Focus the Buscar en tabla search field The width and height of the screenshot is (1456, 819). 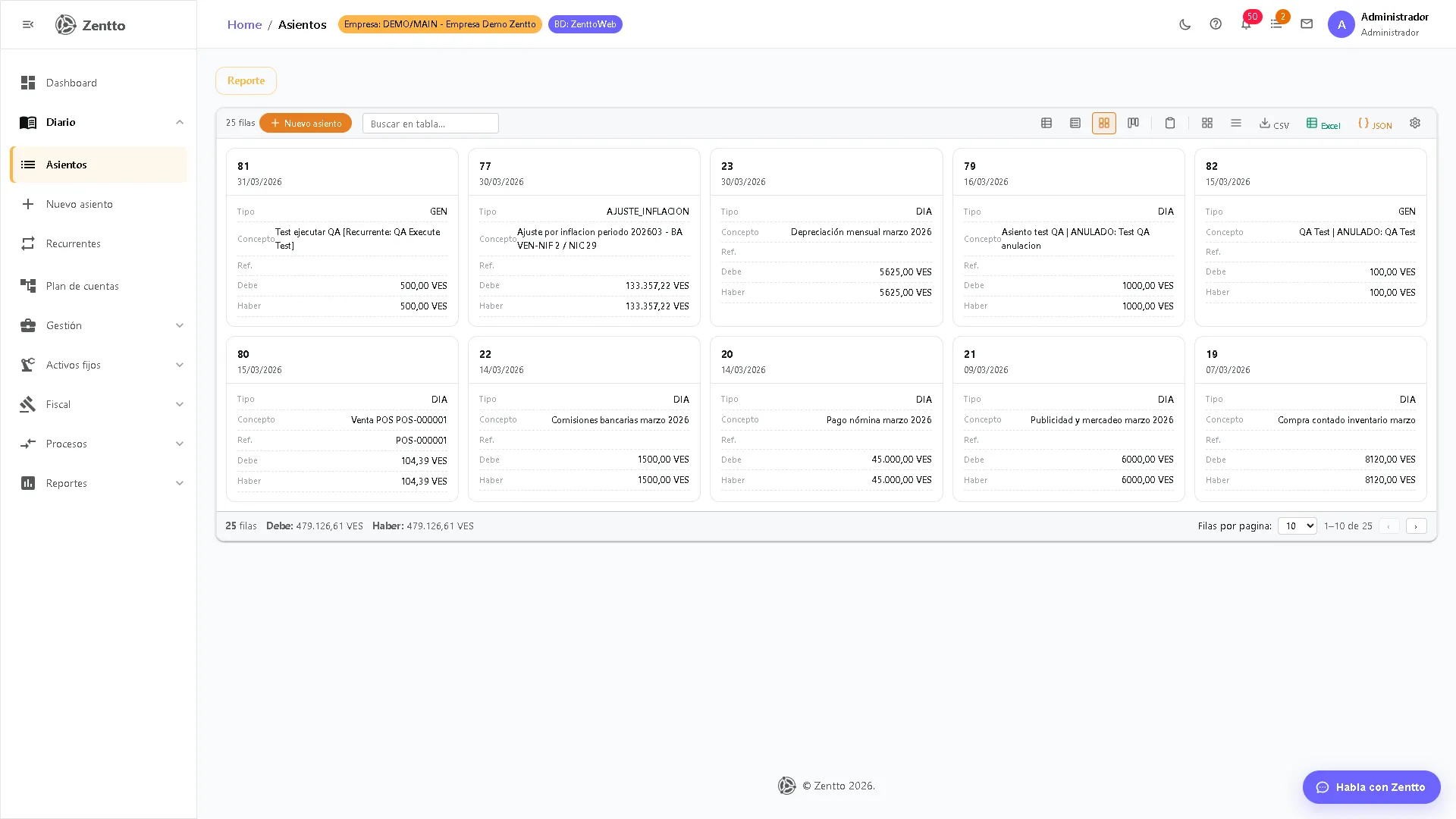tap(431, 124)
